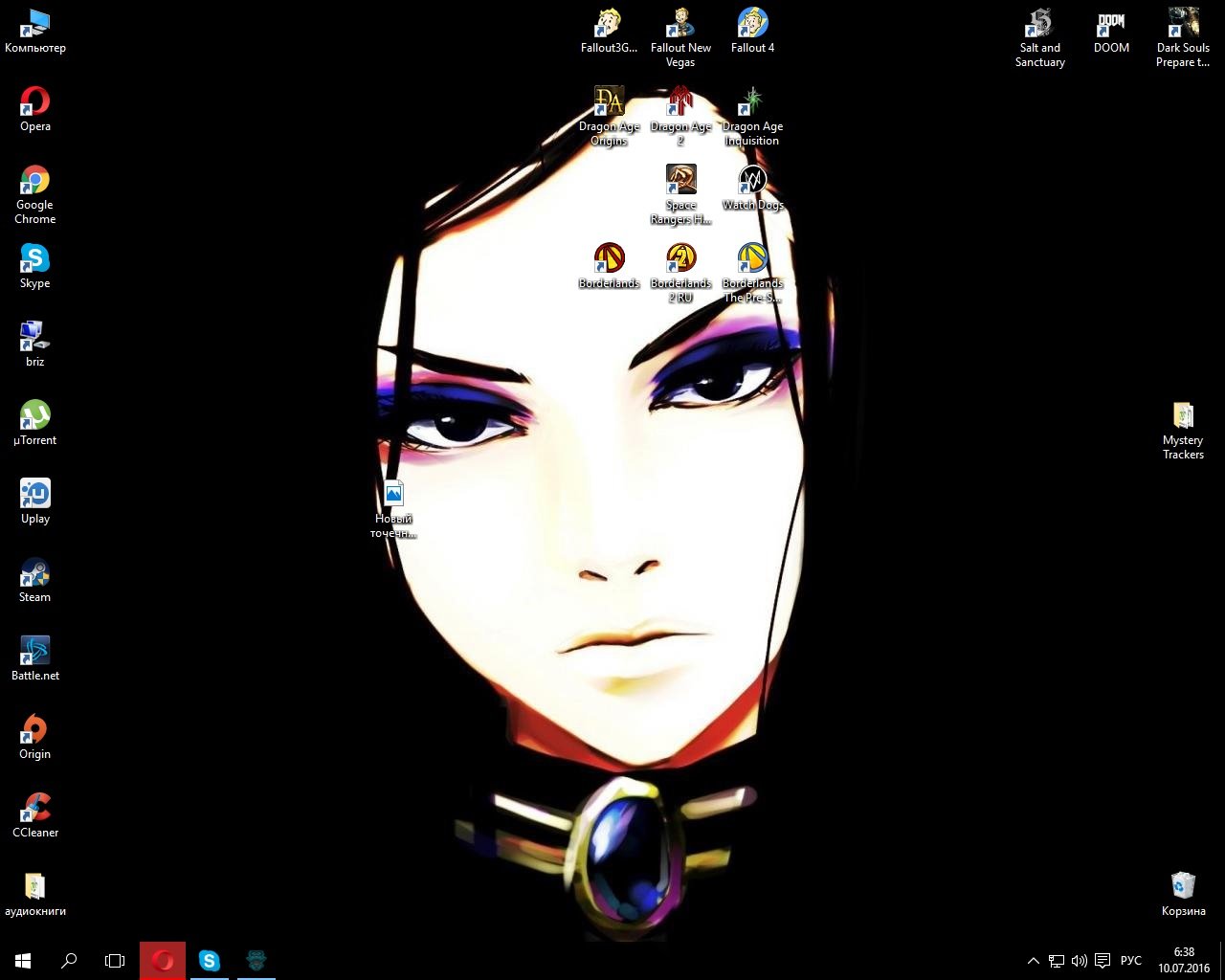Select the briz desktop shortcut
This screenshot has height=980, width=1225.
(35, 345)
